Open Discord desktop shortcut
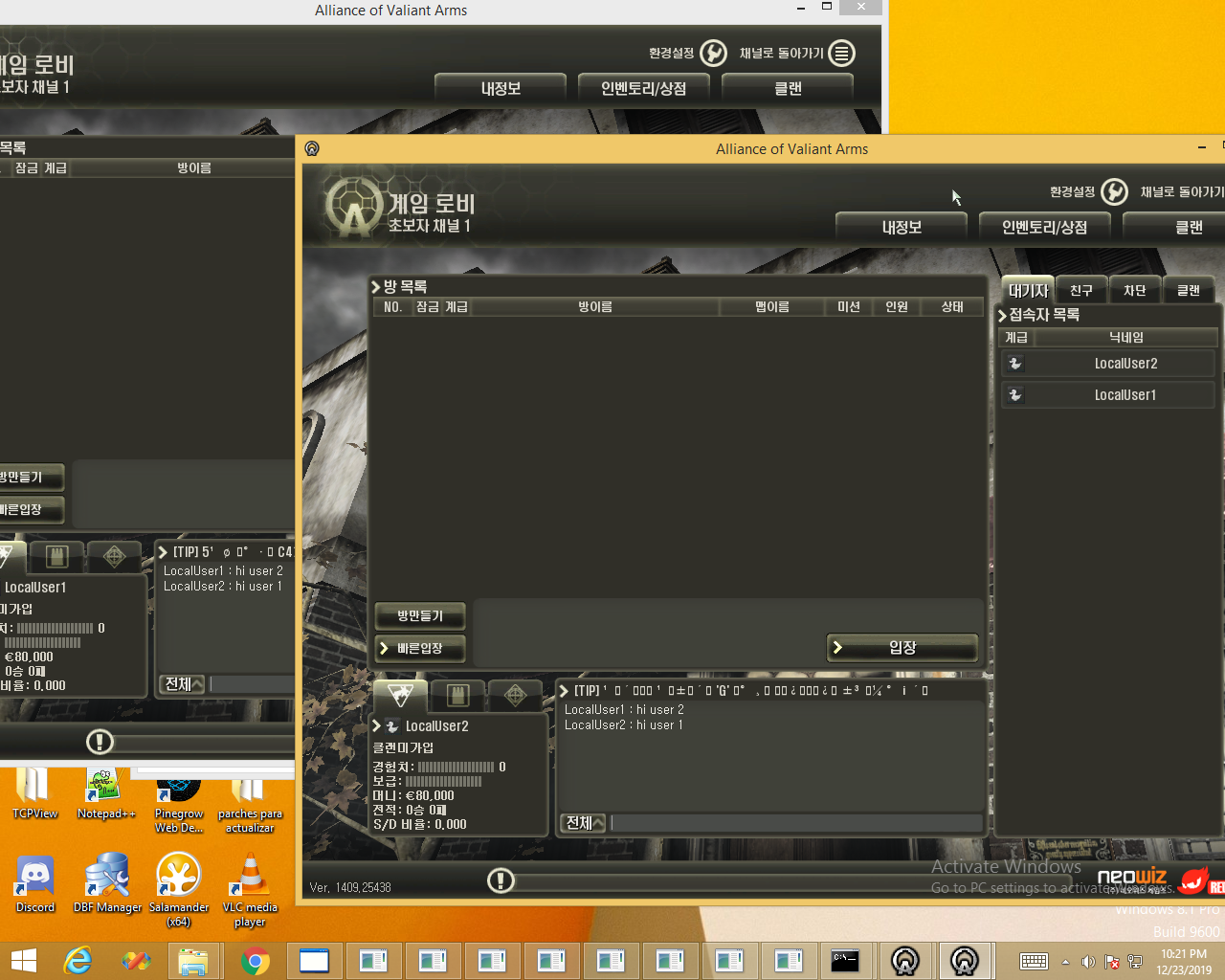Viewport: 1225px width, 980px height. point(35,882)
